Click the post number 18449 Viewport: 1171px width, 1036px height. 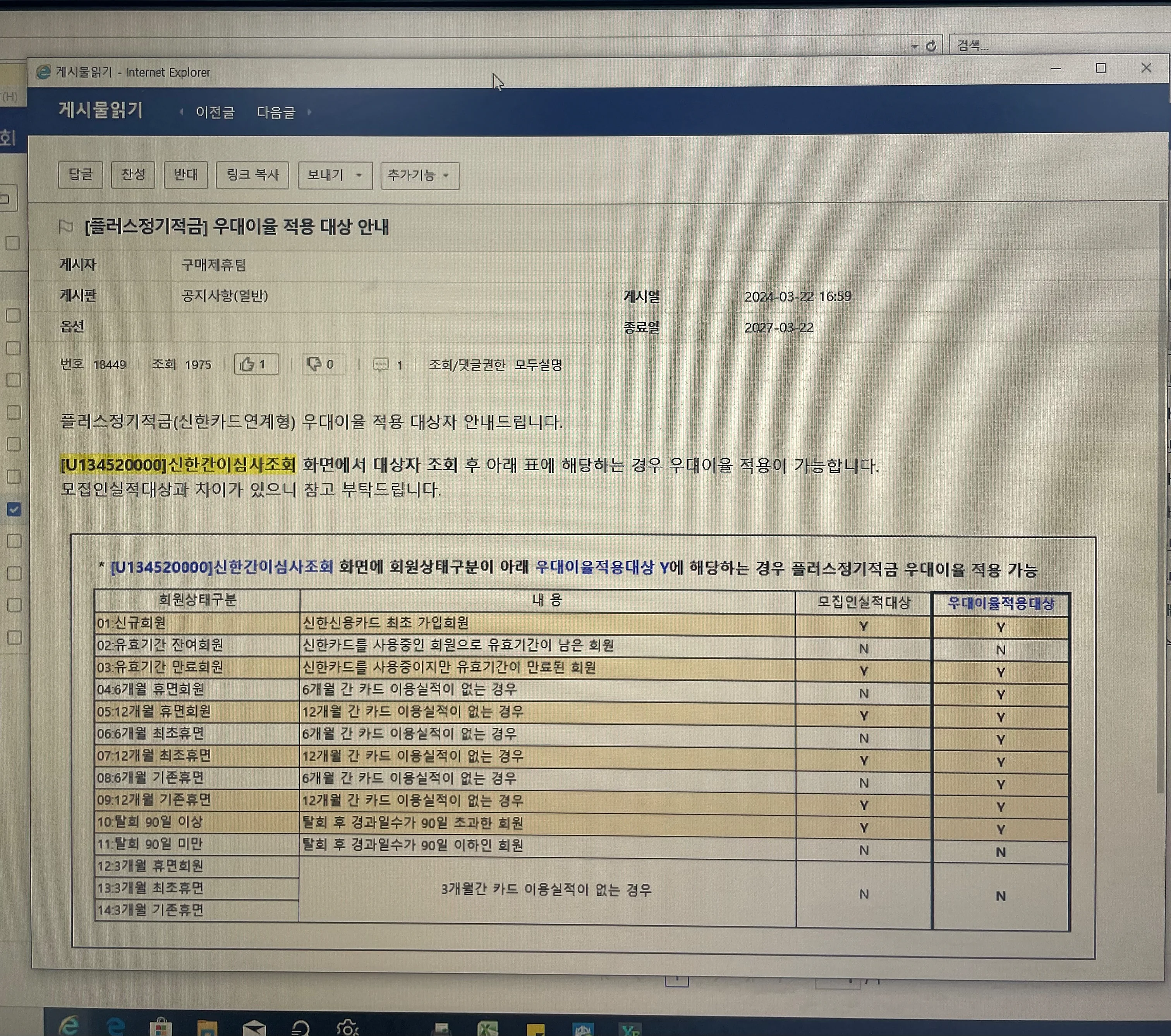(x=109, y=364)
